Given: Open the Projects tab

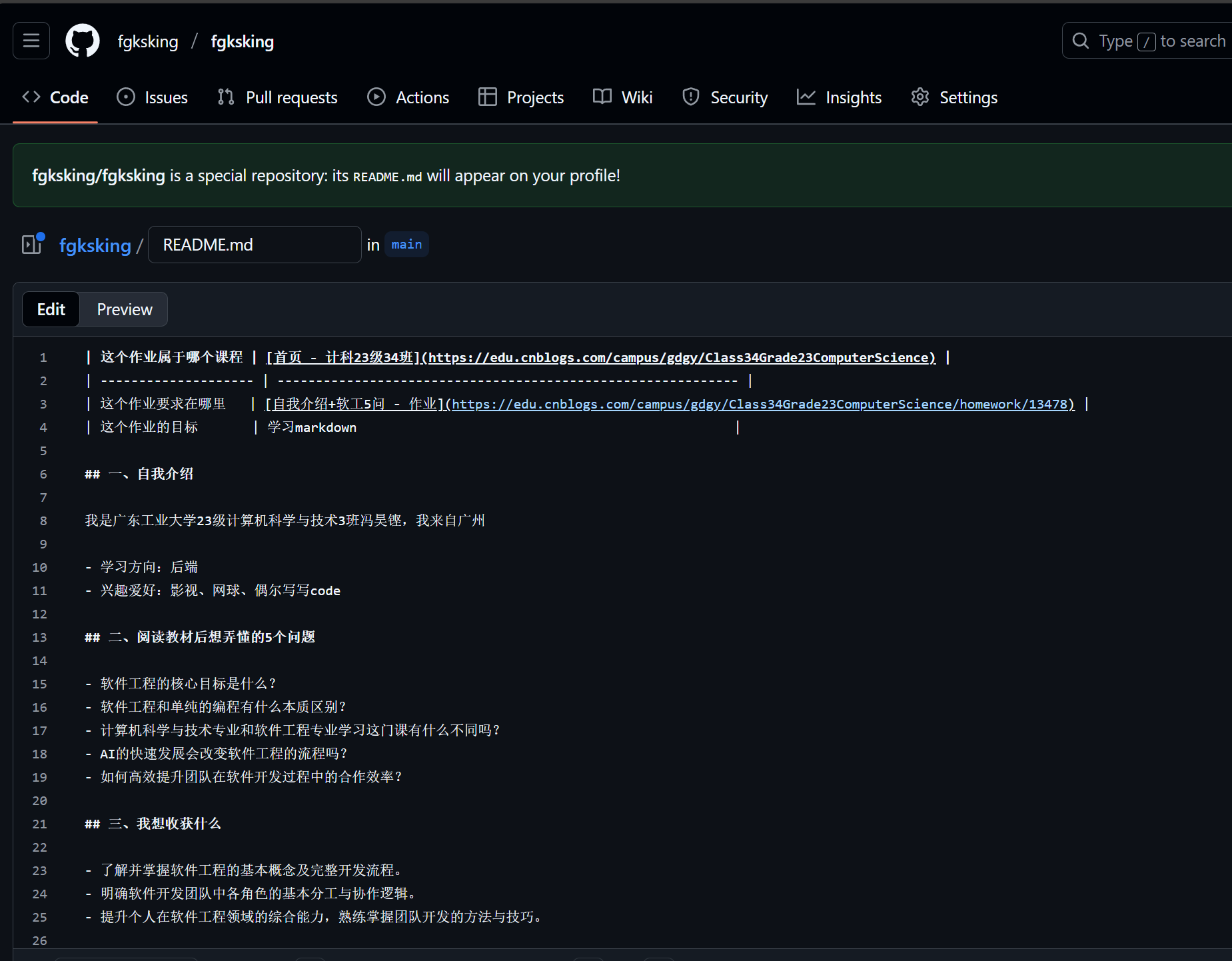Looking at the screenshot, I should pyautogui.click(x=521, y=97).
